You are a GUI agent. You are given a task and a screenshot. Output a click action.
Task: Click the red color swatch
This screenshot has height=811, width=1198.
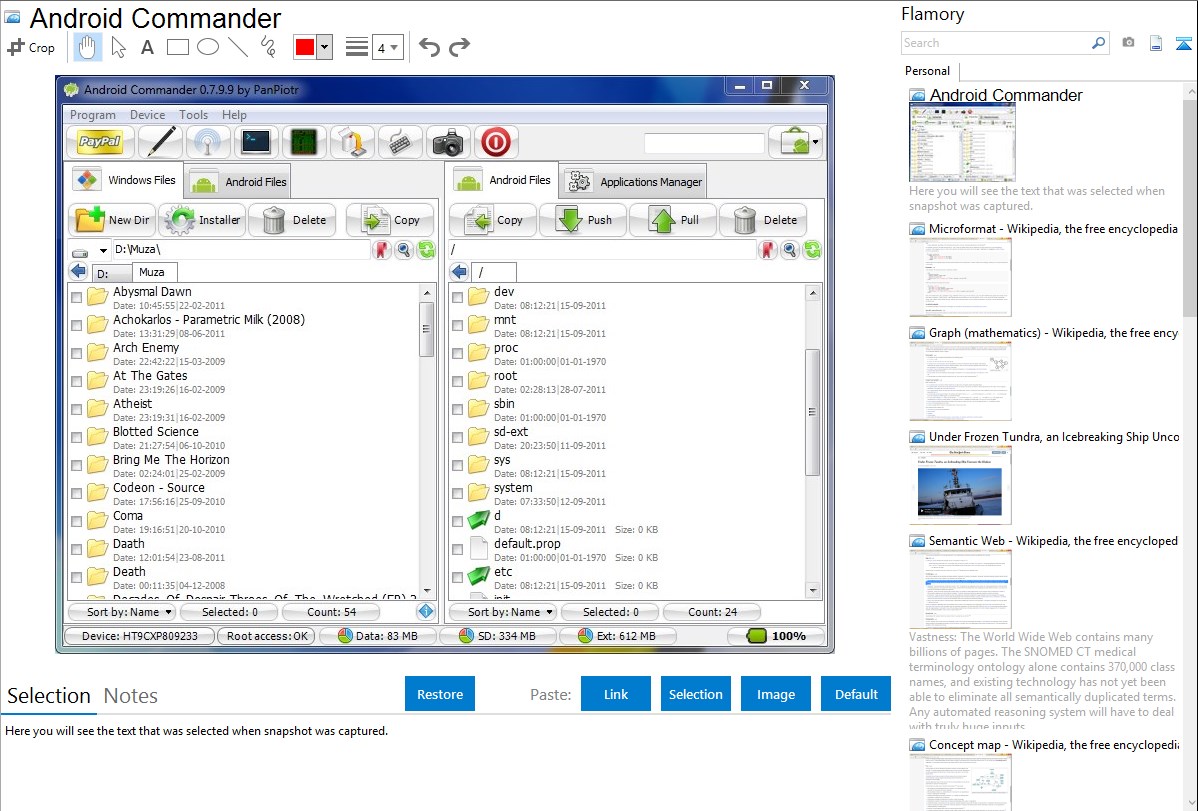coord(305,47)
